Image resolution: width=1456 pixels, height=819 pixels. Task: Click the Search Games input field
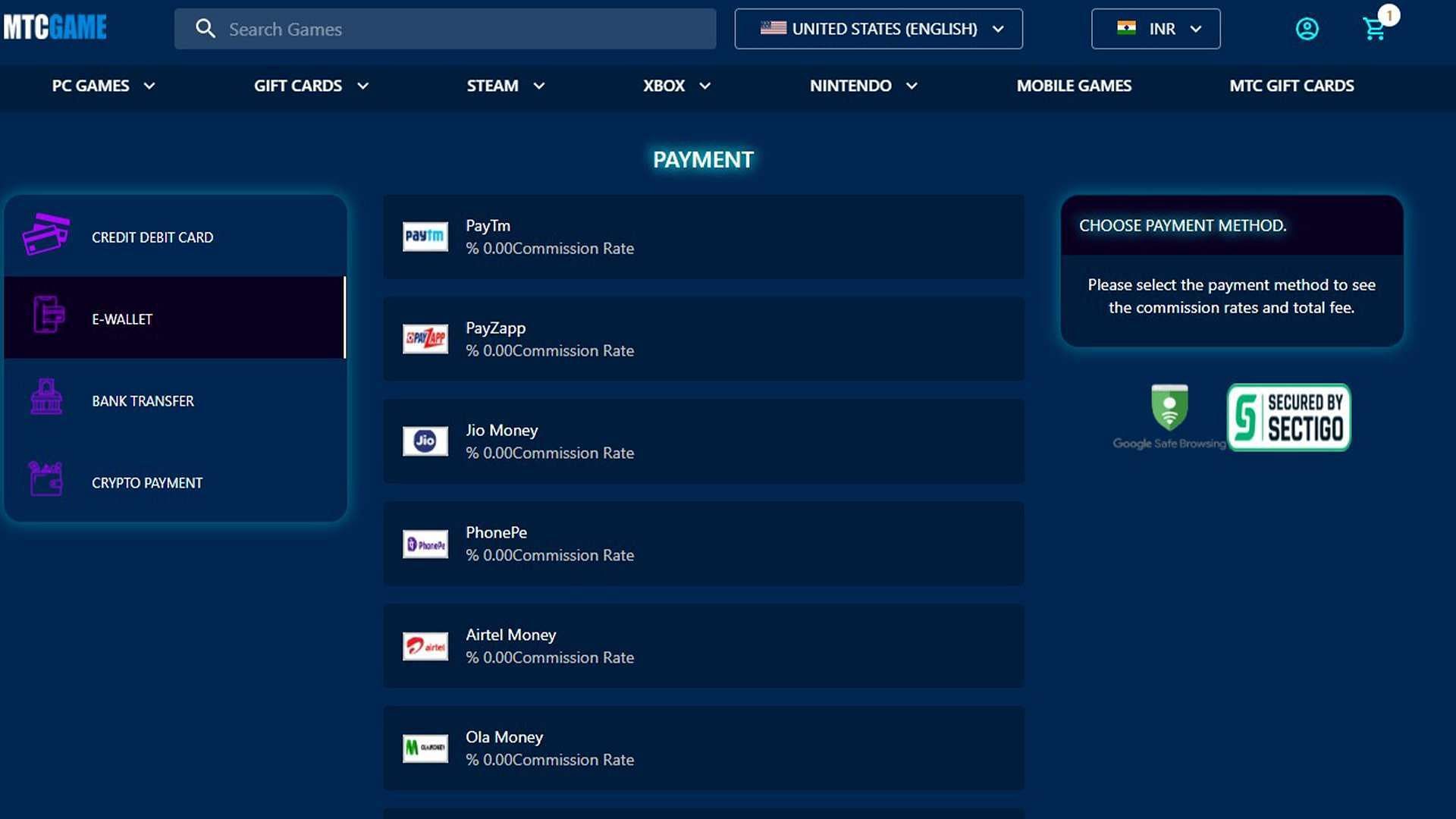pyautogui.click(x=445, y=29)
